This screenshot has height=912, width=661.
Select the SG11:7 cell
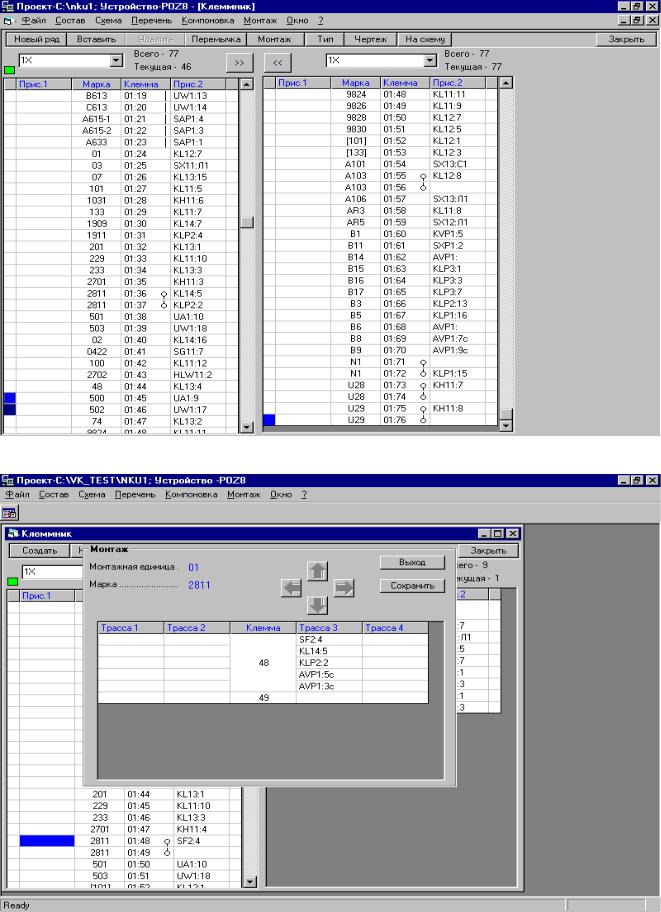tap(198, 351)
